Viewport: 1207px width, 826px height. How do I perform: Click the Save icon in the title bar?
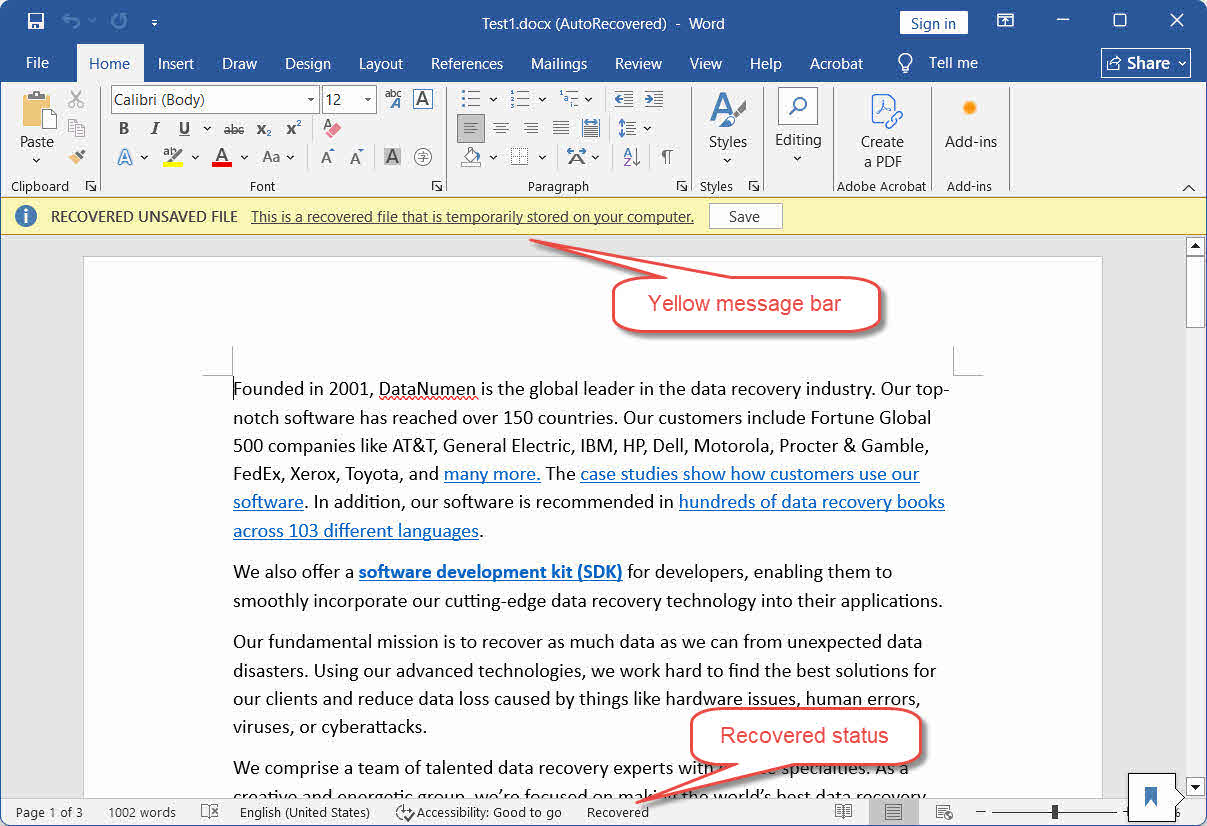[x=36, y=21]
